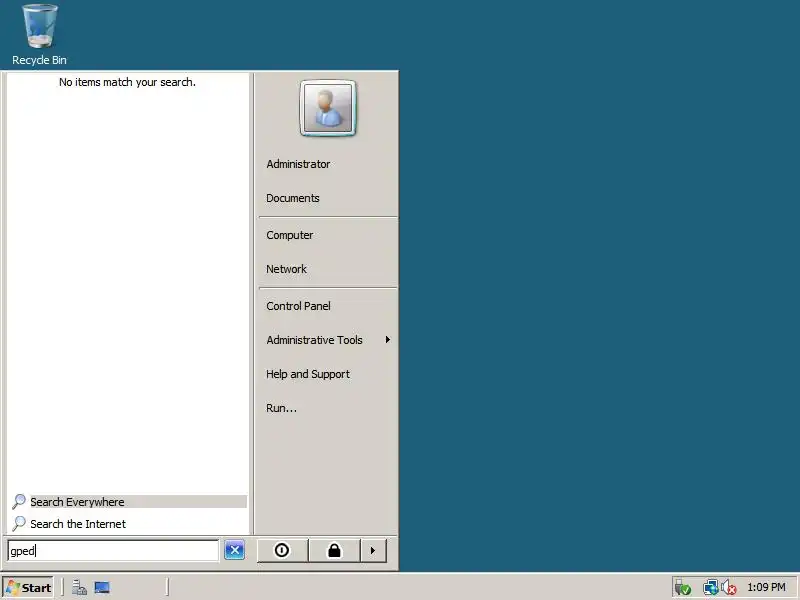Click the 1:09 PM taskbar clock
This screenshot has height=600, width=800.
click(766, 587)
